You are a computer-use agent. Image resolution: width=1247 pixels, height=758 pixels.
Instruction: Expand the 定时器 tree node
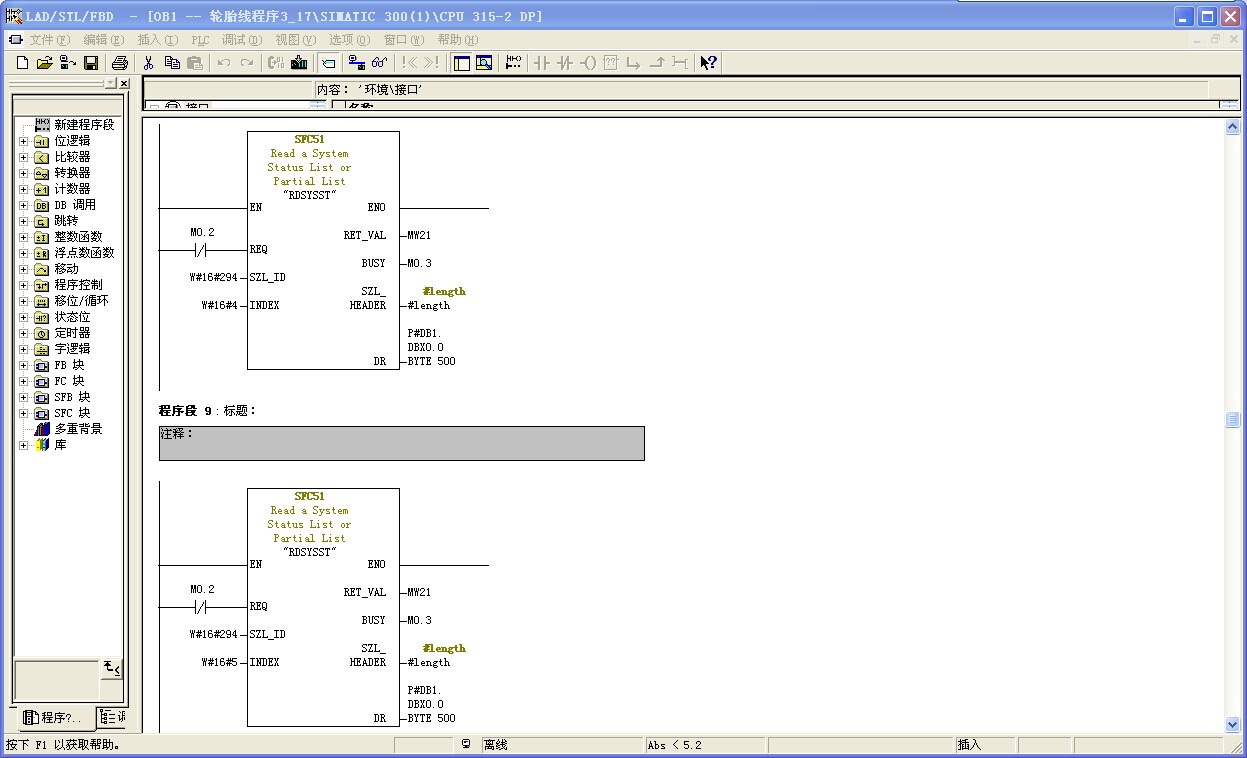(23, 333)
